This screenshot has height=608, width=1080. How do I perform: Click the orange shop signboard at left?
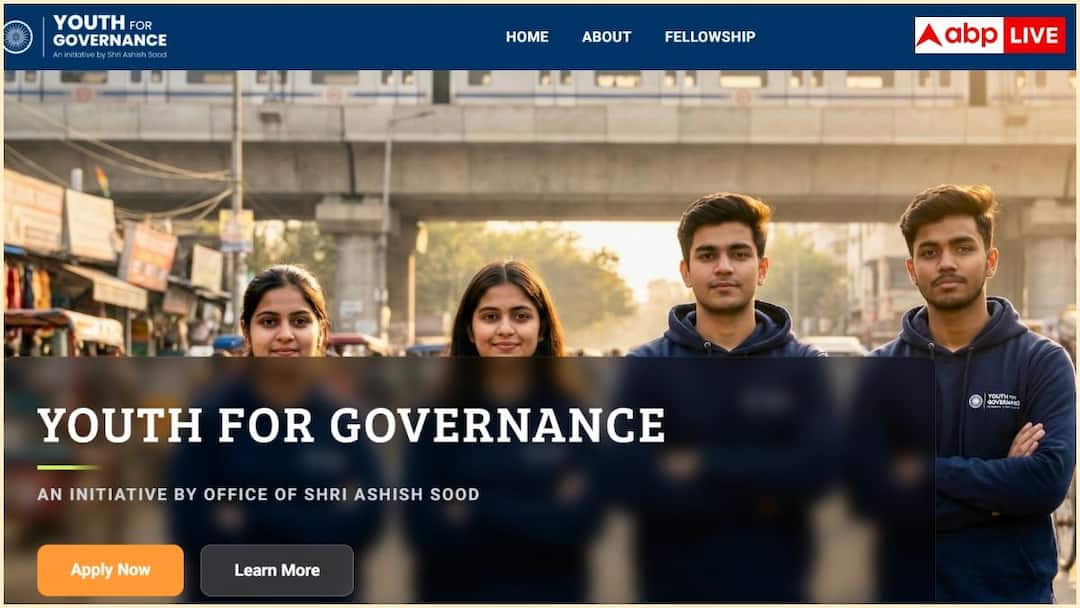pos(147,256)
